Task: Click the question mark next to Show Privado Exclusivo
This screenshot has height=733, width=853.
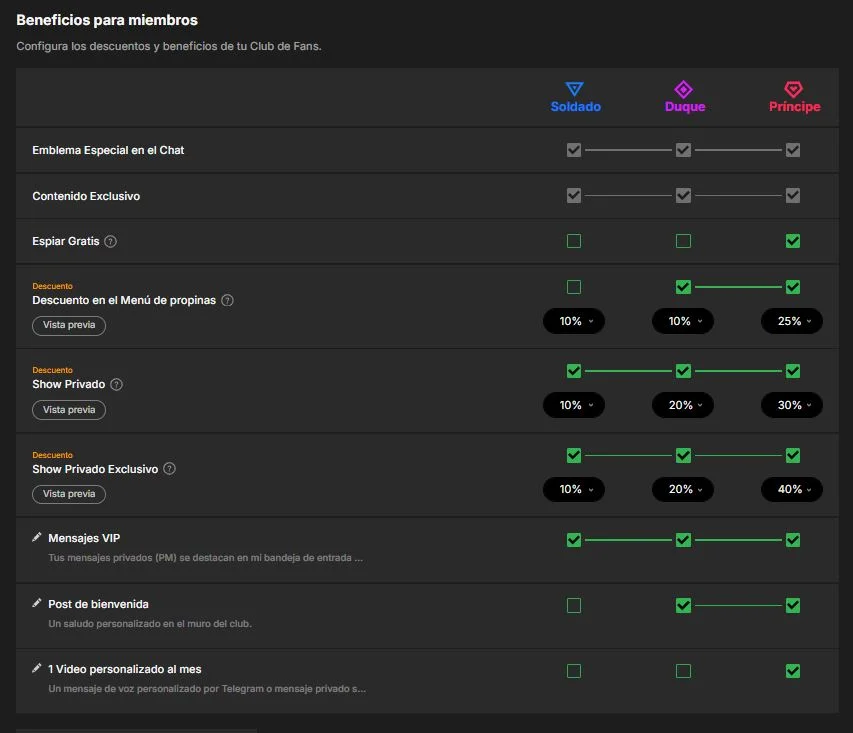Action: point(170,469)
